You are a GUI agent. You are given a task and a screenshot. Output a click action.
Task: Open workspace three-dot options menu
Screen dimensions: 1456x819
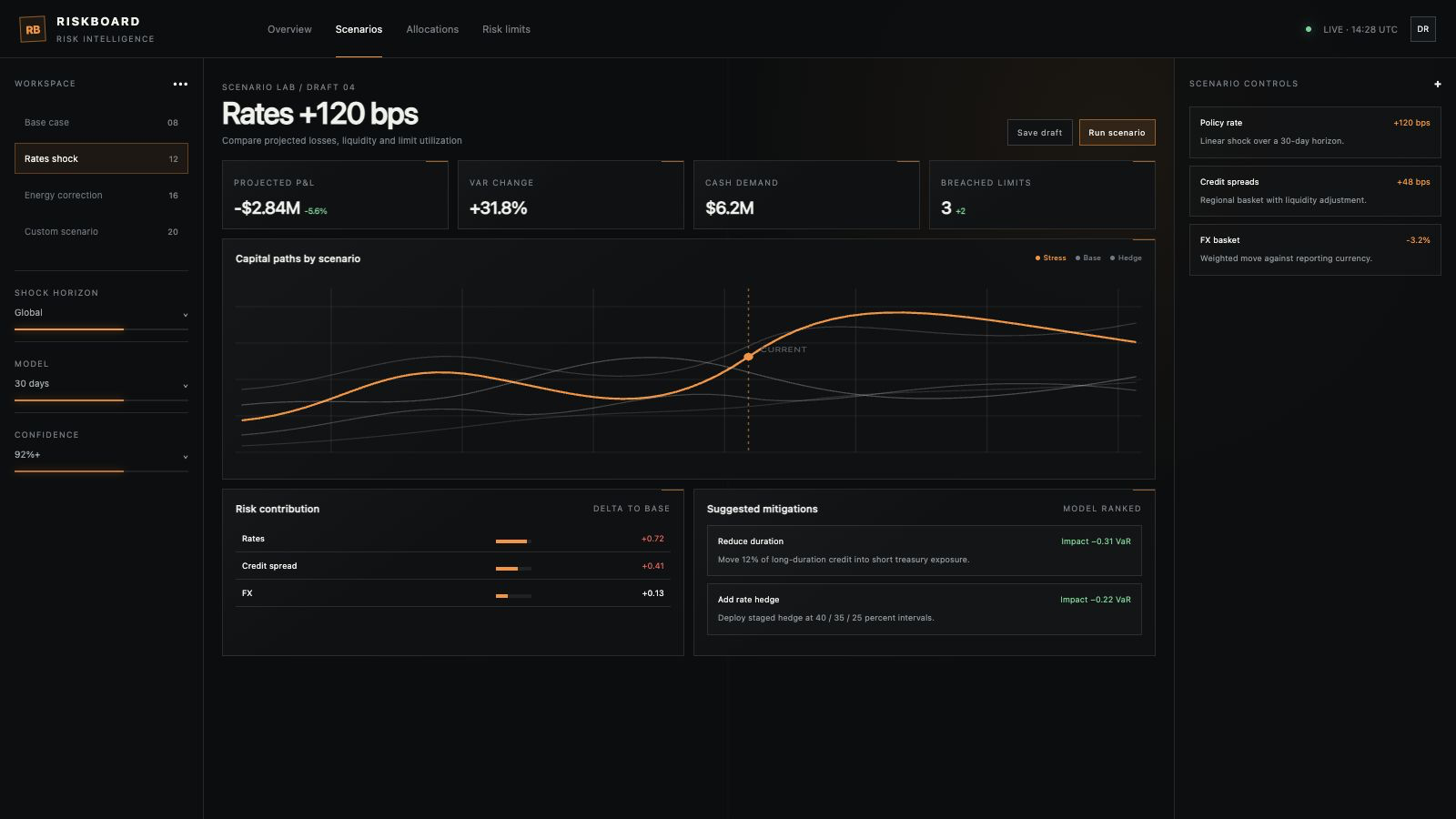point(180,84)
